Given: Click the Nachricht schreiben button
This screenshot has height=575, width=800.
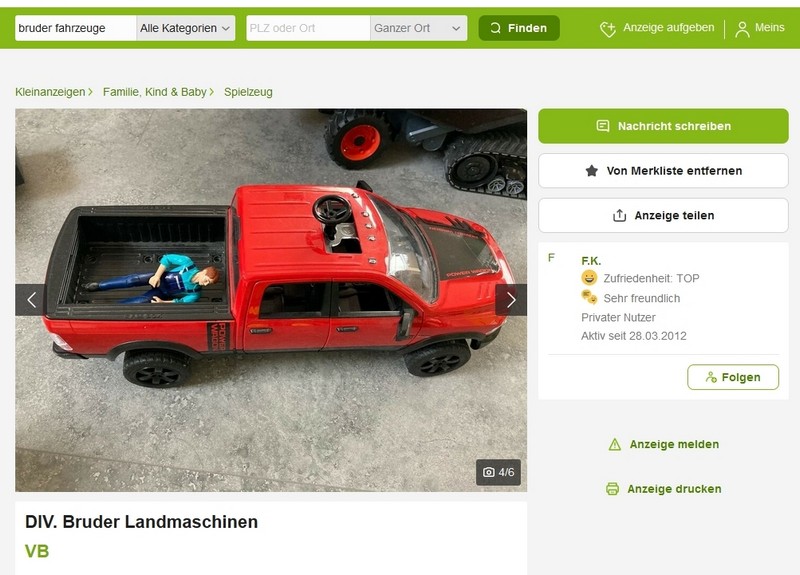Looking at the screenshot, I should pos(663,126).
